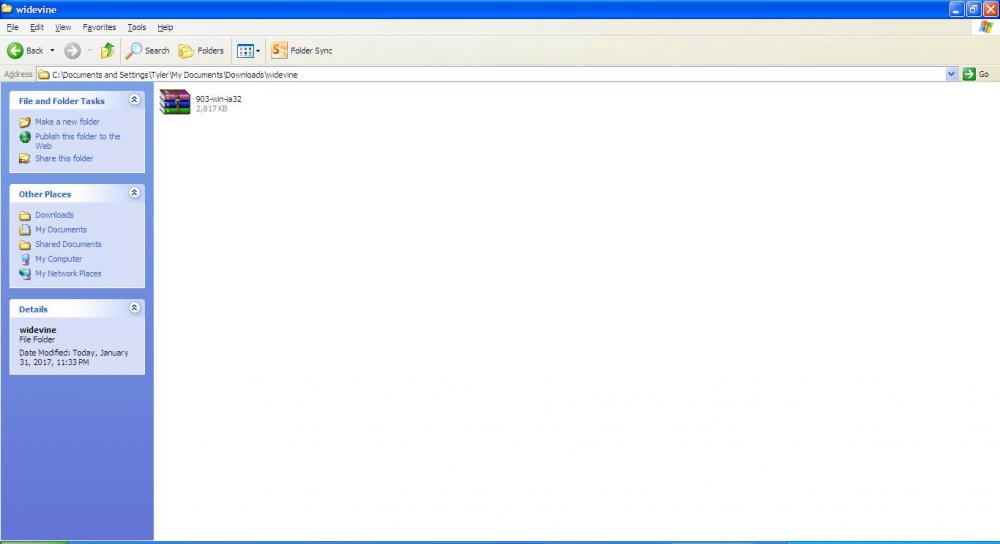
Task: Toggle the Folders pane button
Action: pyautogui.click(x=201, y=50)
